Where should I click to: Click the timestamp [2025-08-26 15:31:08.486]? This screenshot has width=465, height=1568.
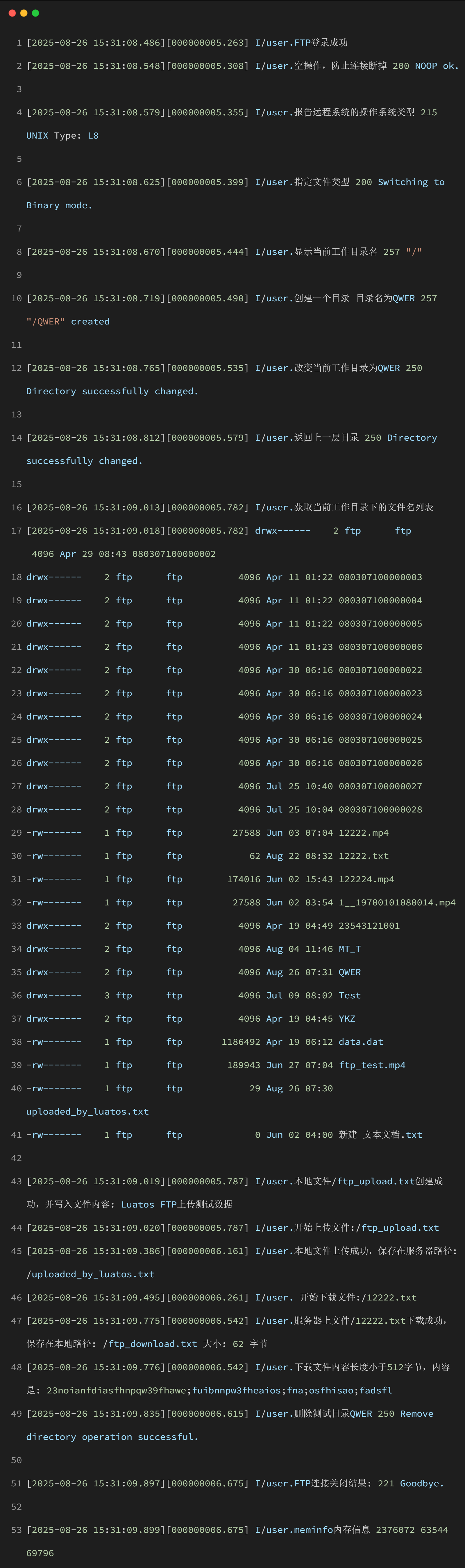click(96, 43)
